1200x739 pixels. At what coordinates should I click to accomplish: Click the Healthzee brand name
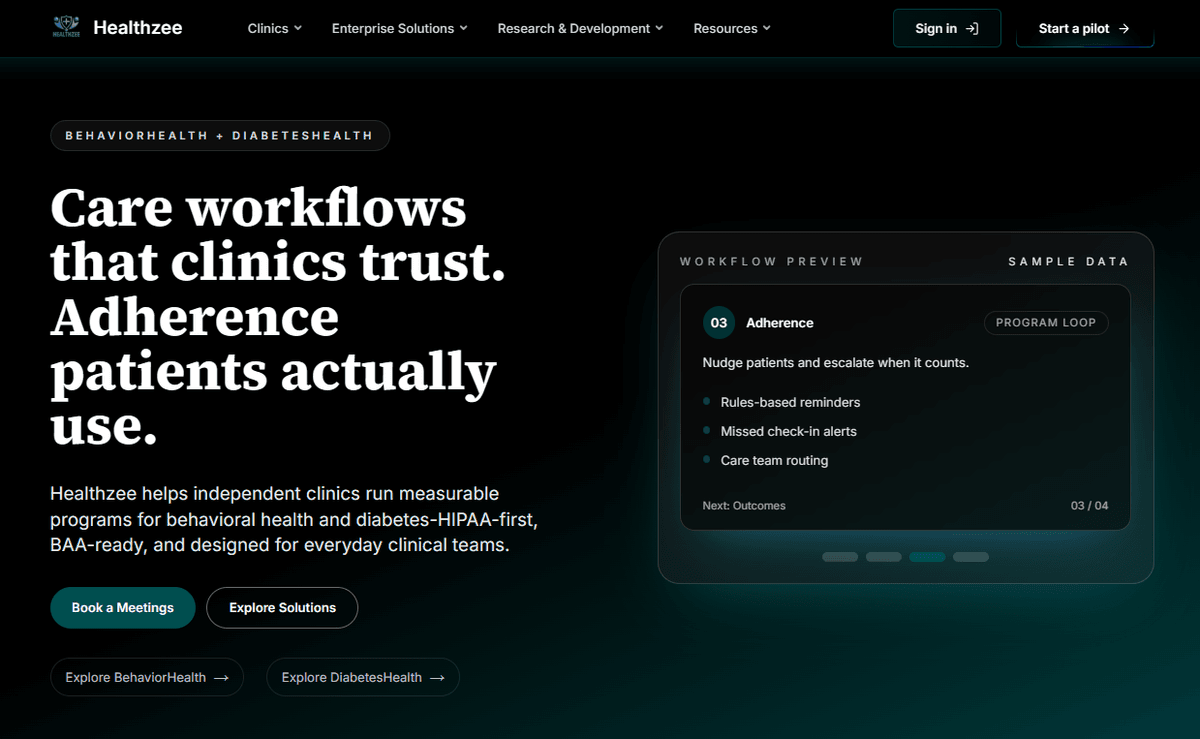[138, 28]
